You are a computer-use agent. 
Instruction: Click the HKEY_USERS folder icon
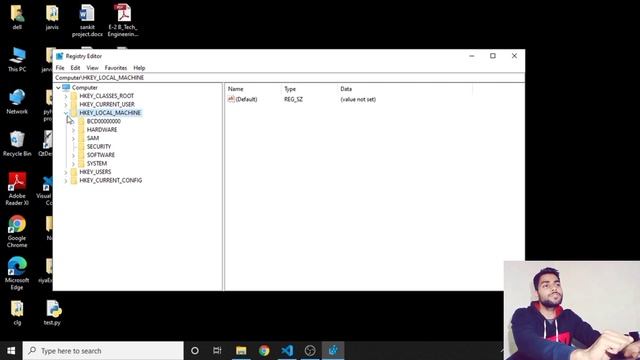point(74,172)
